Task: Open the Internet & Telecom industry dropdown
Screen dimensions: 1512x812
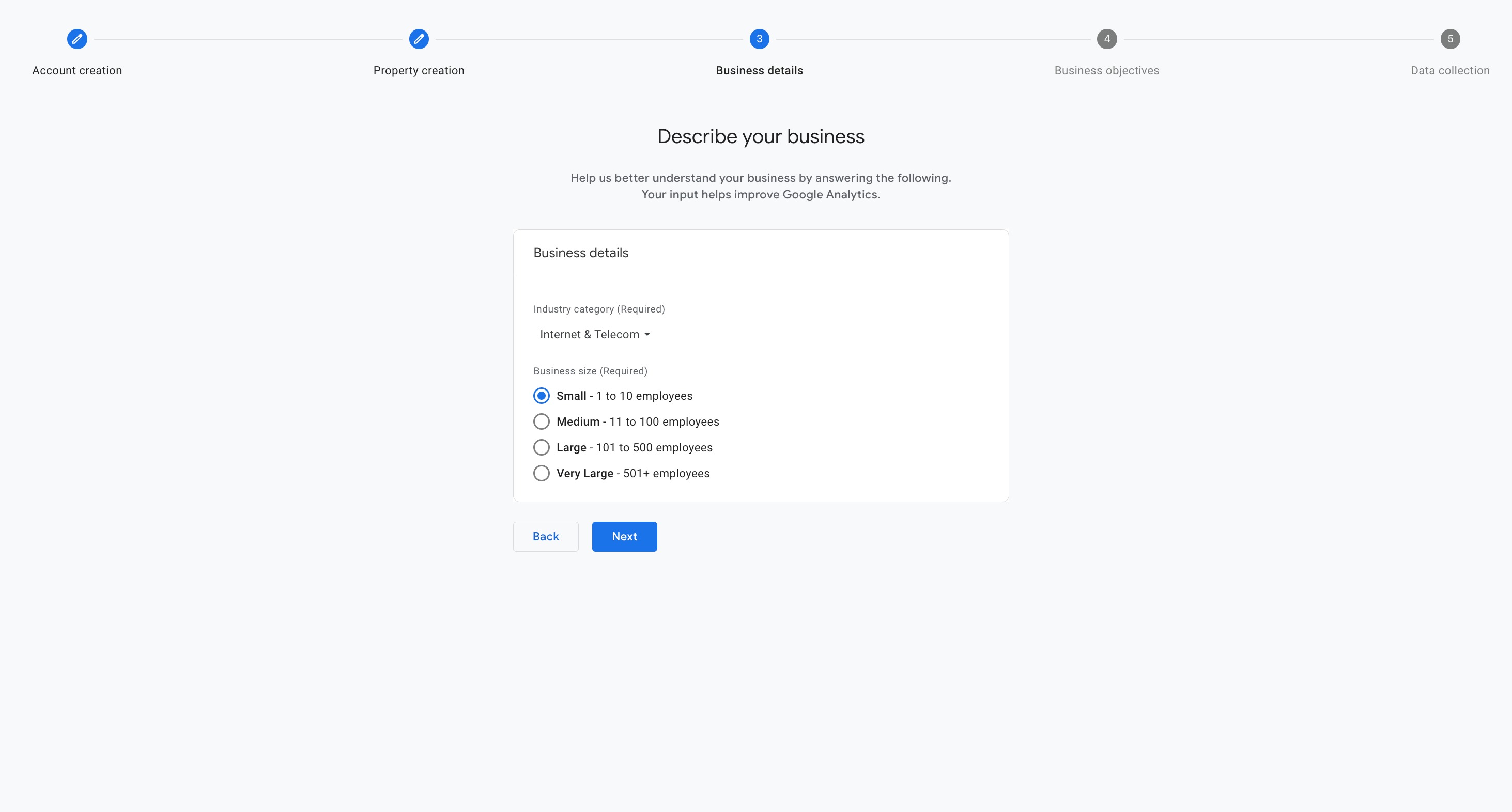Action: pyautogui.click(x=595, y=334)
